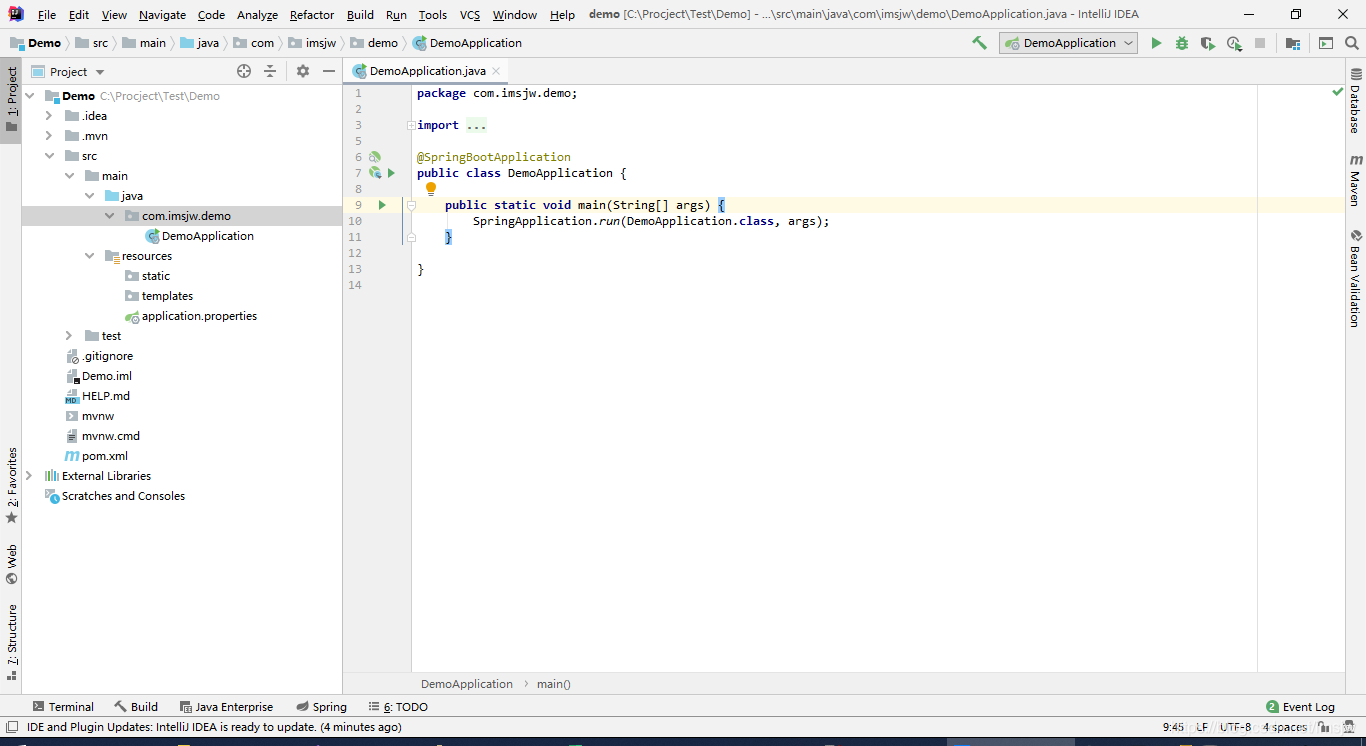Expand the .mvn folder
The width and height of the screenshot is (1366, 746).
pyautogui.click(x=49, y=136)
